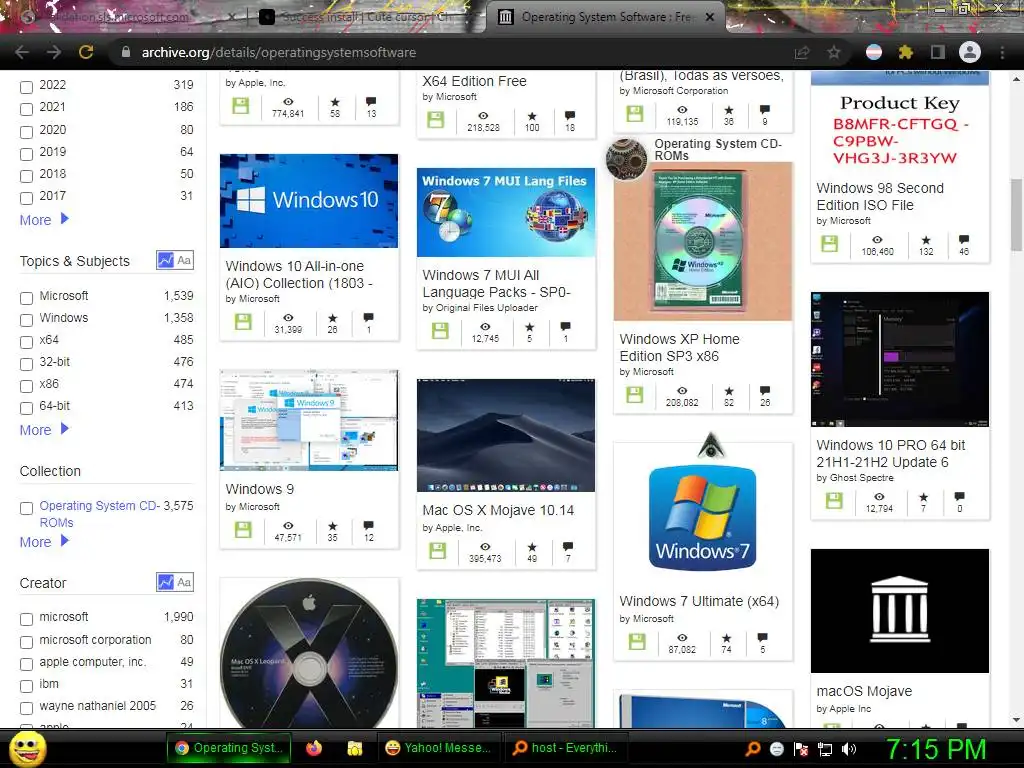Show Topics & Subjects graph view icon
The image size is (1024, 768).
click(165, 260)
